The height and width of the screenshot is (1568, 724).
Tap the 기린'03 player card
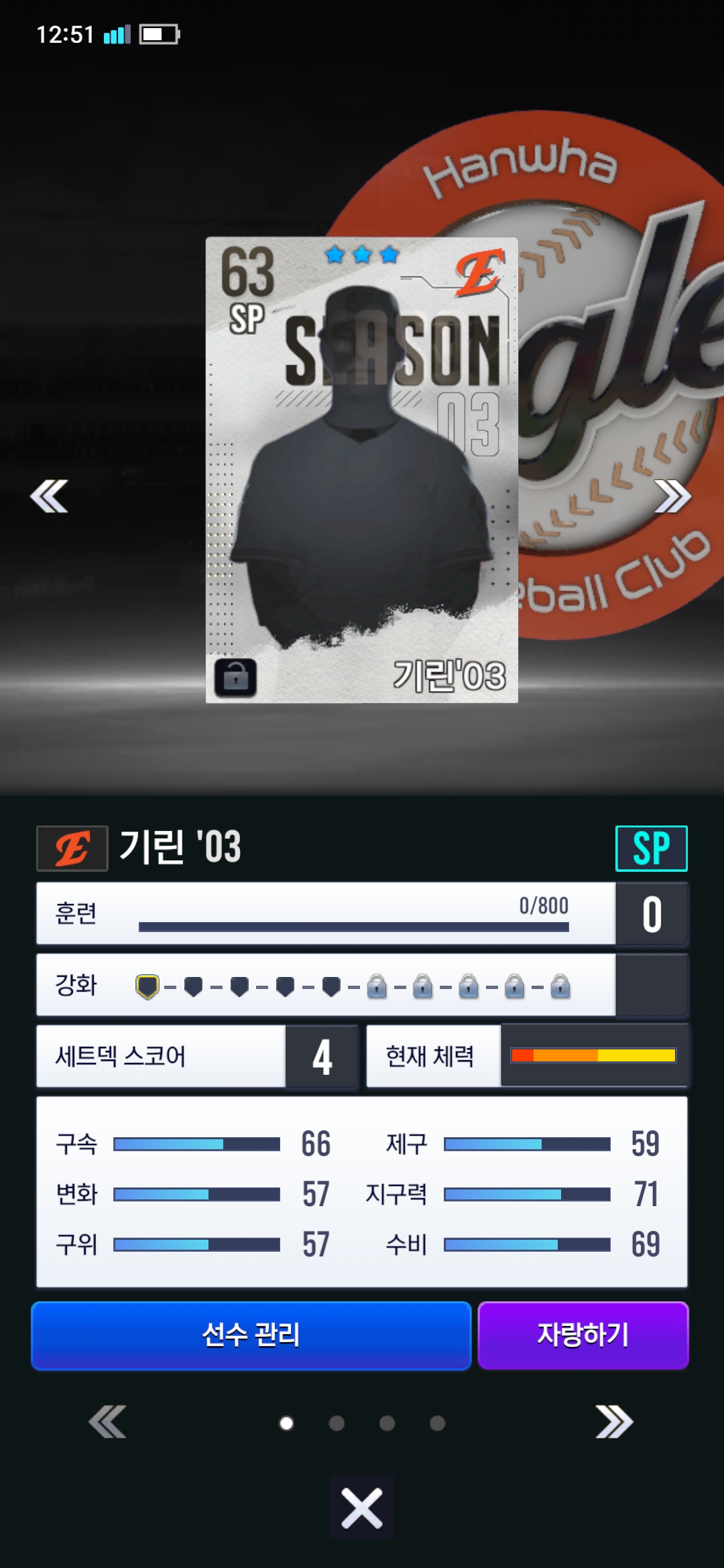[x=362, y=470]
